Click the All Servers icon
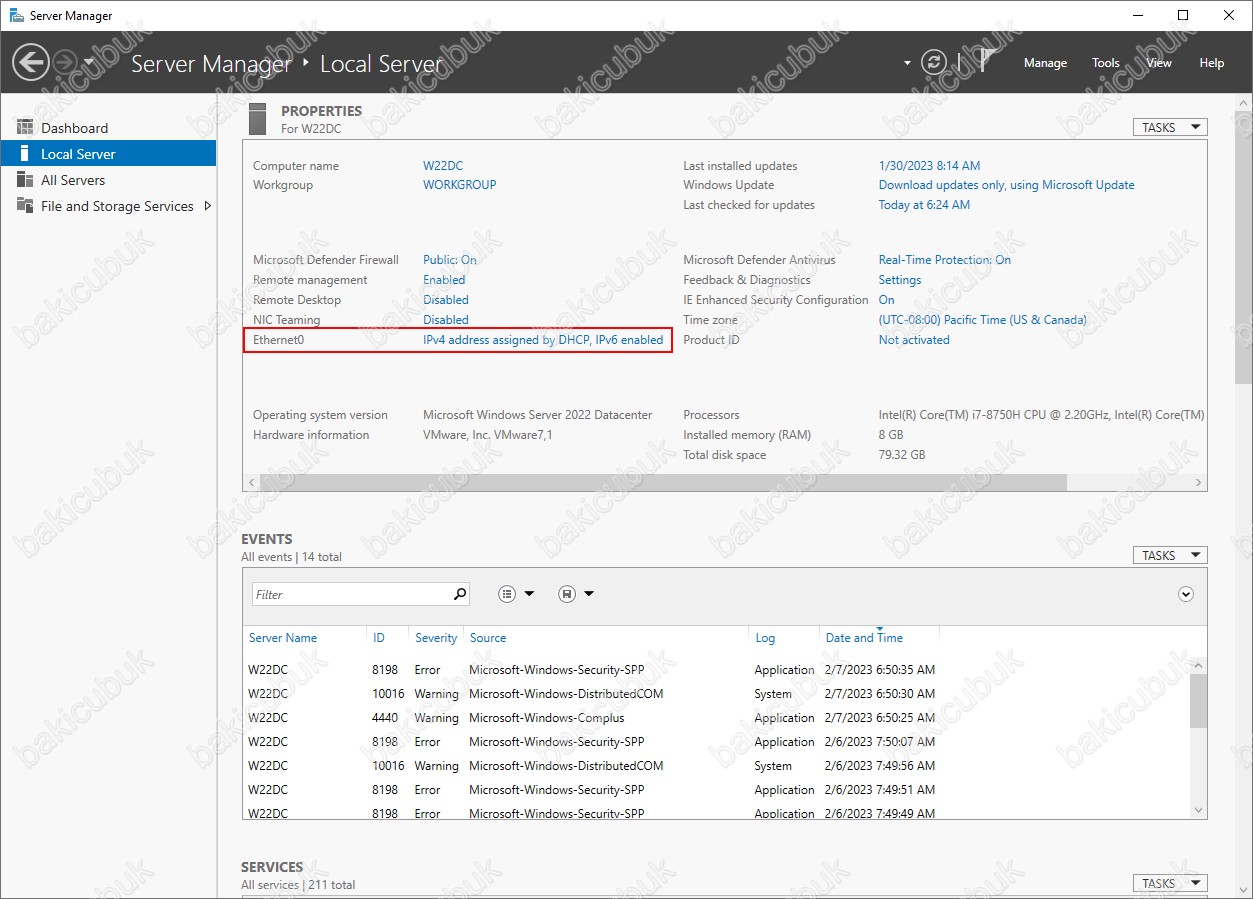Image resolution: width=1253 pixels, height=899 pixels. tap(25, 180)
